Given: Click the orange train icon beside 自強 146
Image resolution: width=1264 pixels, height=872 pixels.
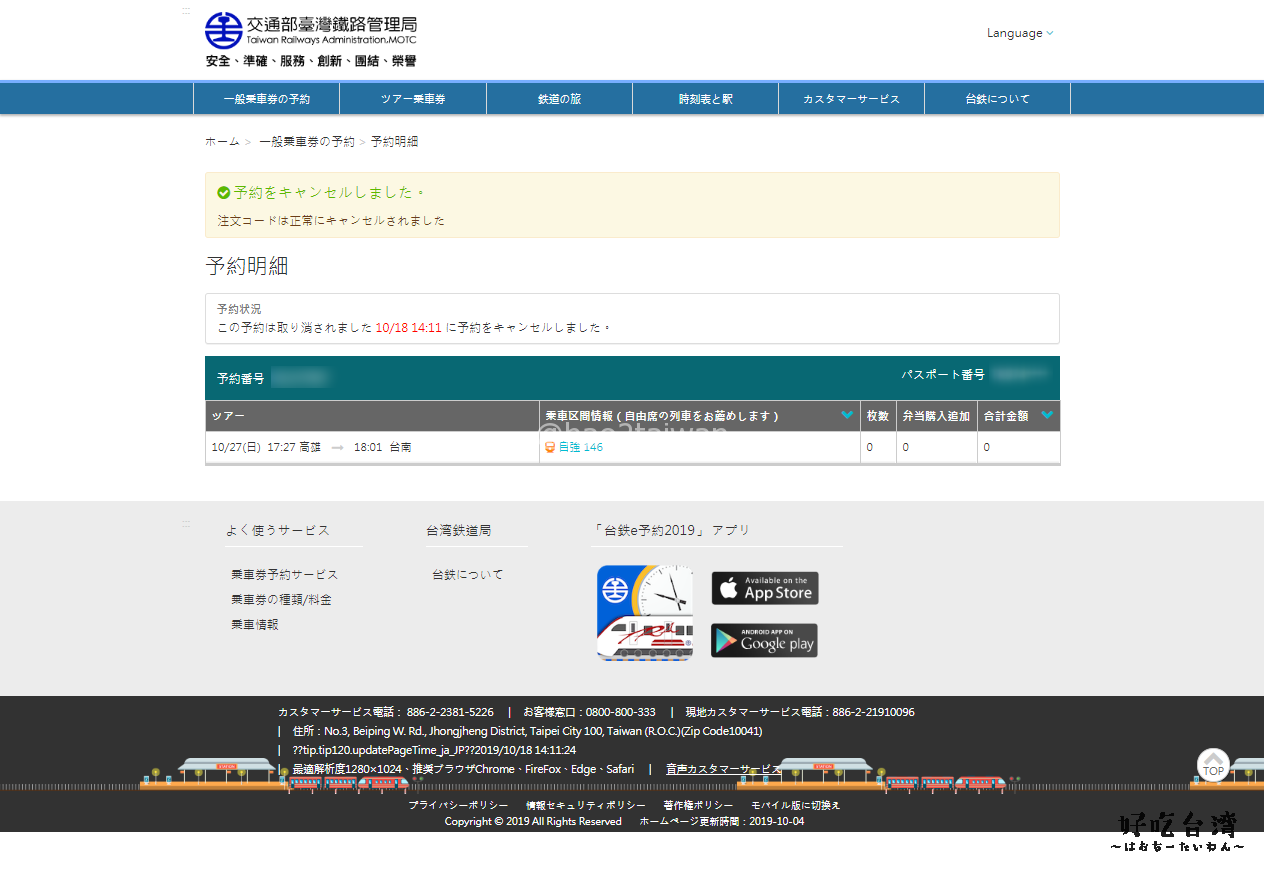Looking at the screenshot, I should point(550,448).
